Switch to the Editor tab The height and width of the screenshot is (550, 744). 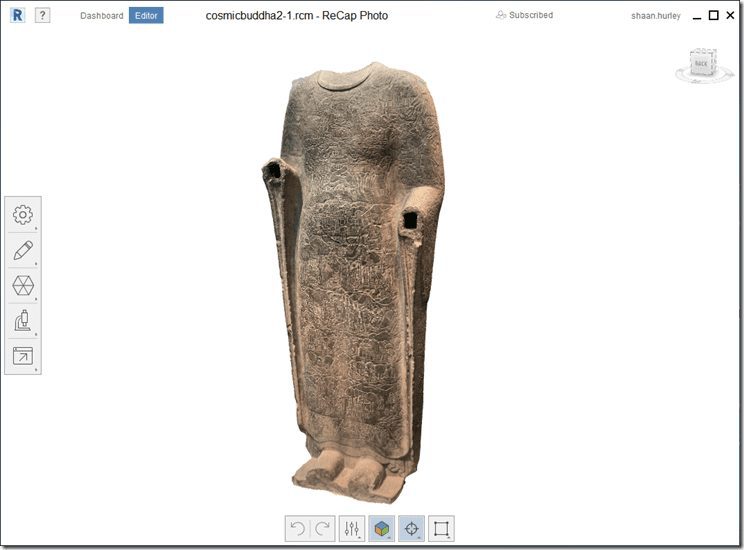pyautogui.click(x=146, y=16)
